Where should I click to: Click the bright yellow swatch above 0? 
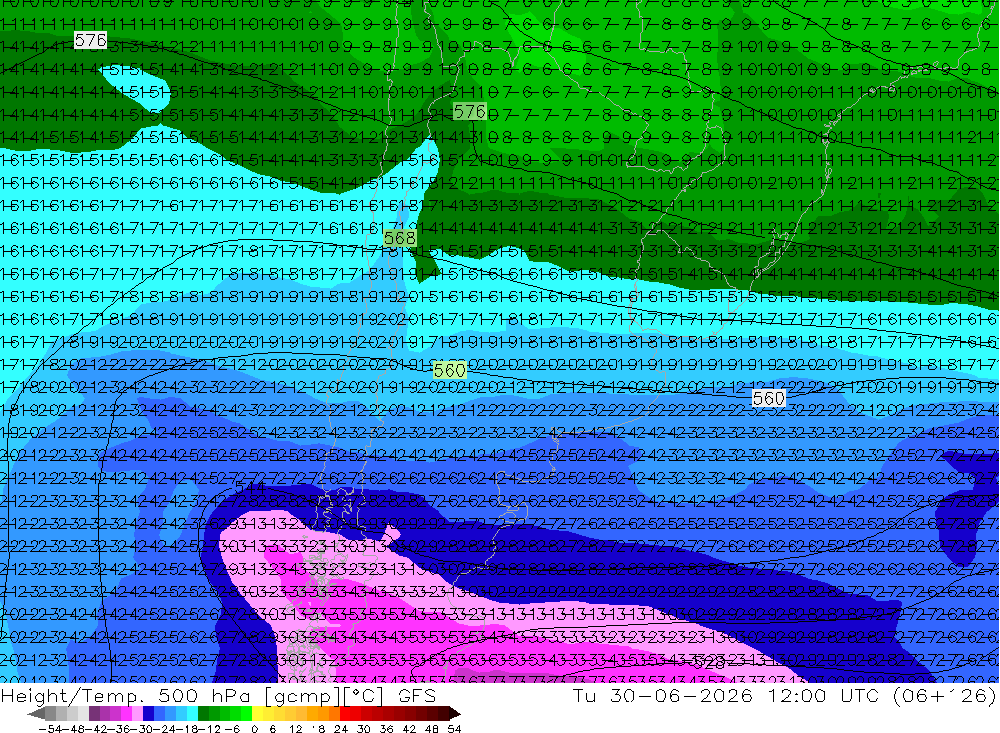click(x=258, y=714)
